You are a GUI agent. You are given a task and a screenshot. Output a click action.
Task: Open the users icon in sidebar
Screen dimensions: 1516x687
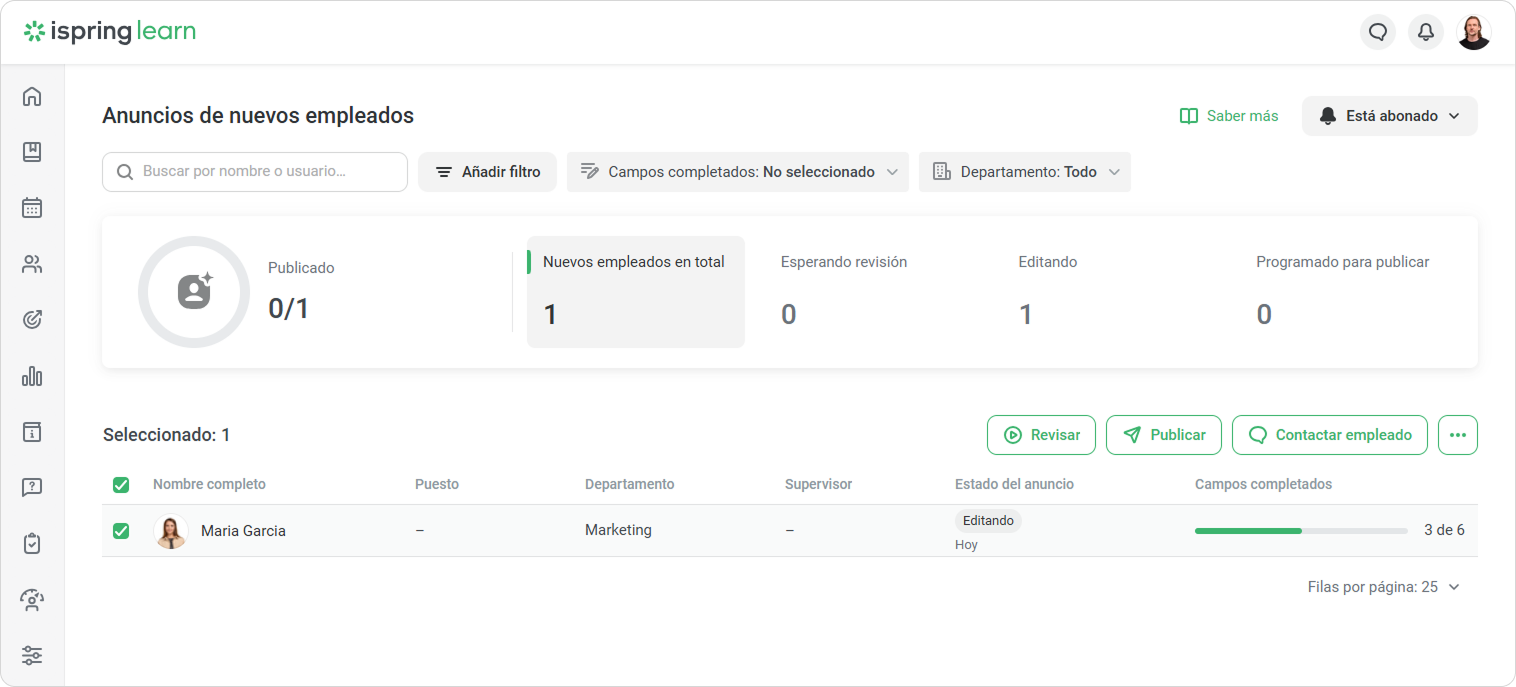click(32, 264)
